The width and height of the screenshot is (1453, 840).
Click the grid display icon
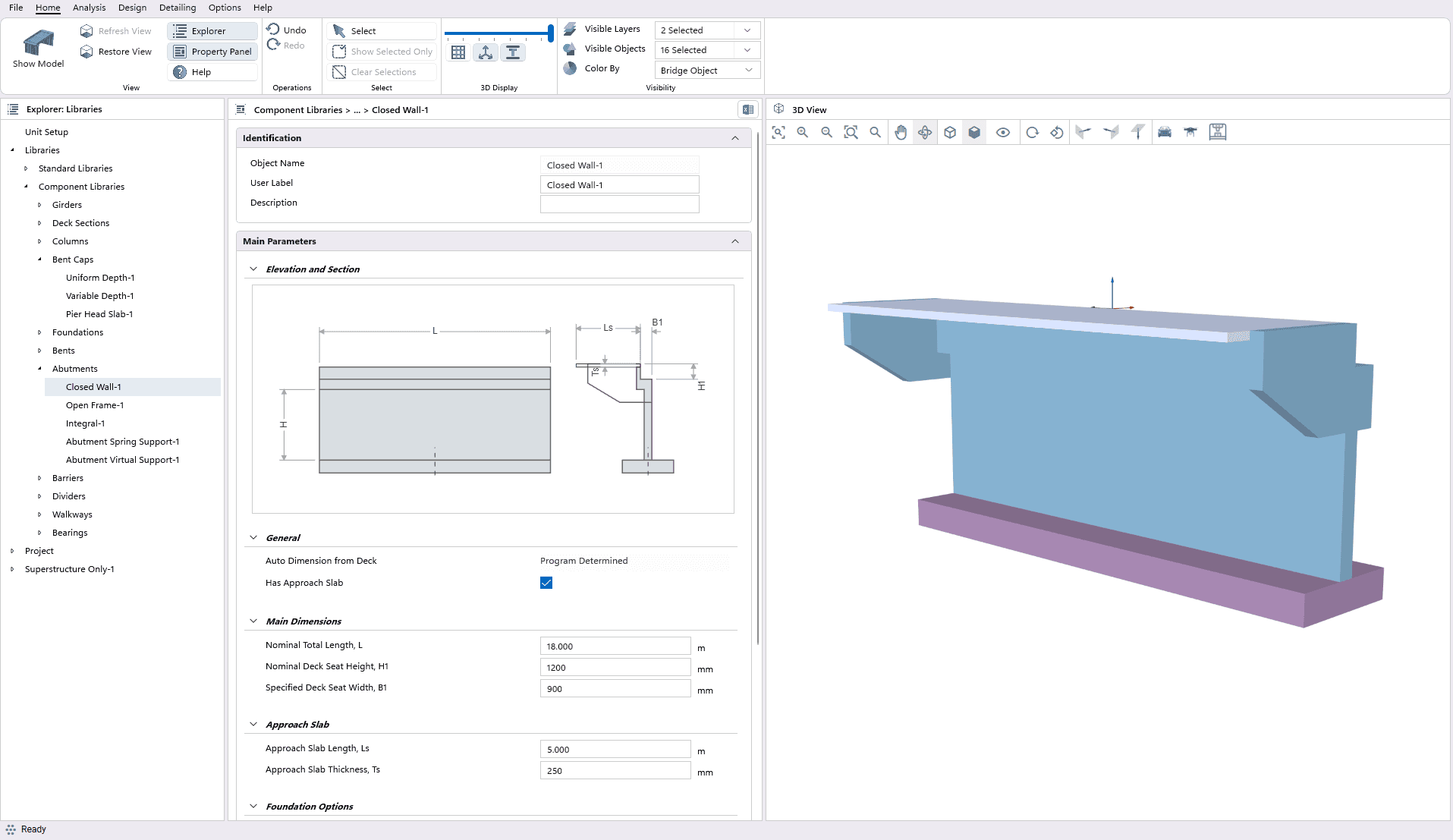(x=458, y=52)
